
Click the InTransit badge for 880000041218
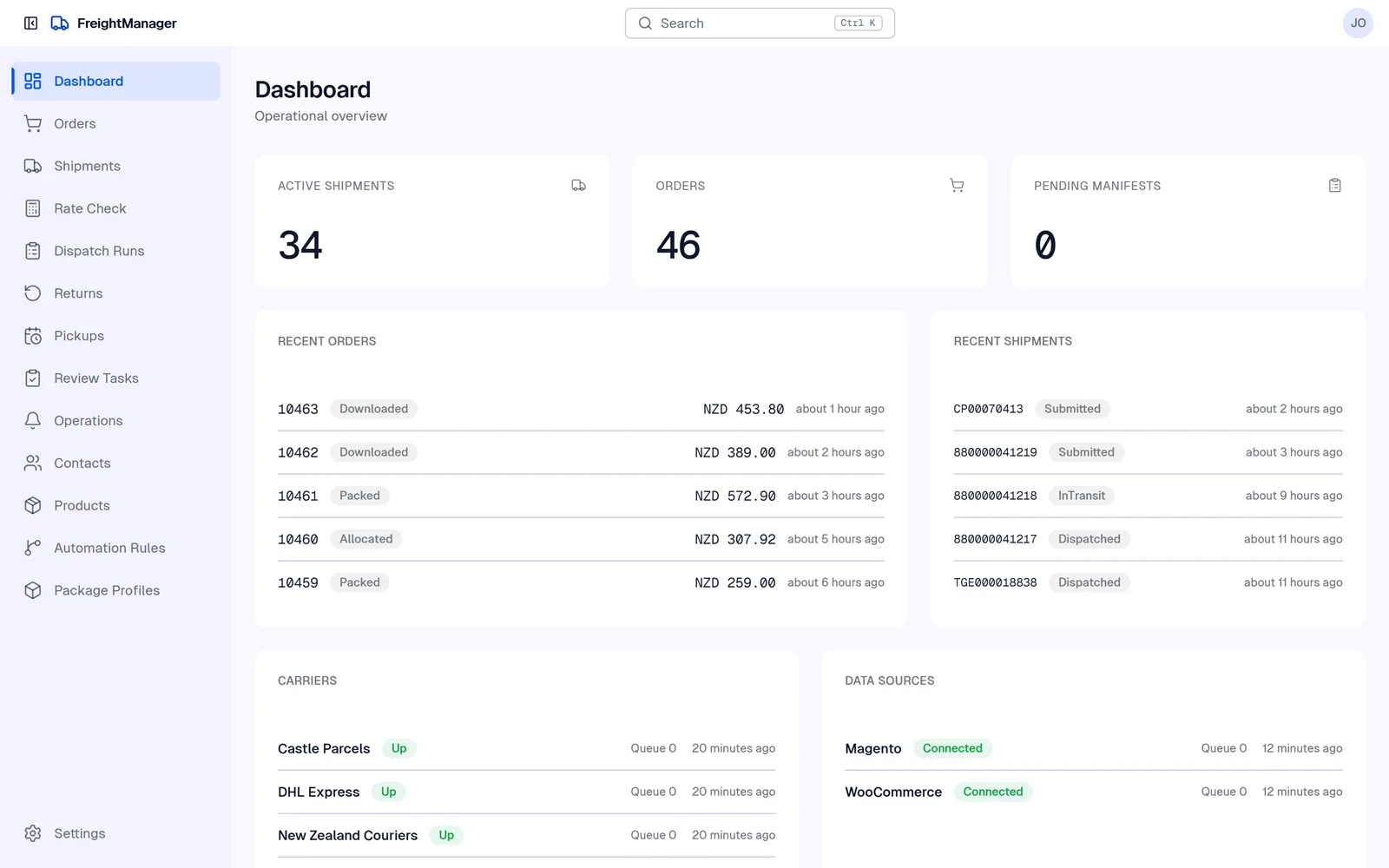pos(1082,496)
